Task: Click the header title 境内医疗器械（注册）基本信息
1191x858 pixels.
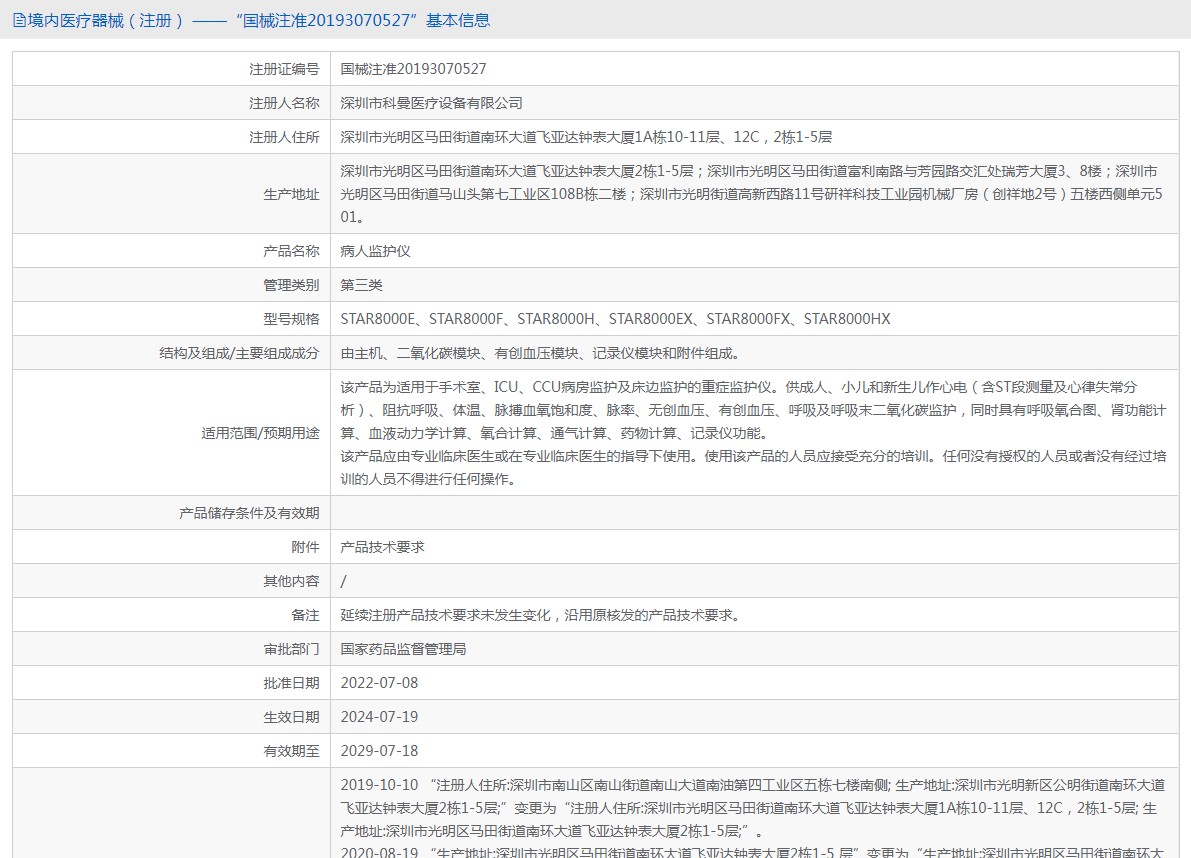Action: (259, 21)
